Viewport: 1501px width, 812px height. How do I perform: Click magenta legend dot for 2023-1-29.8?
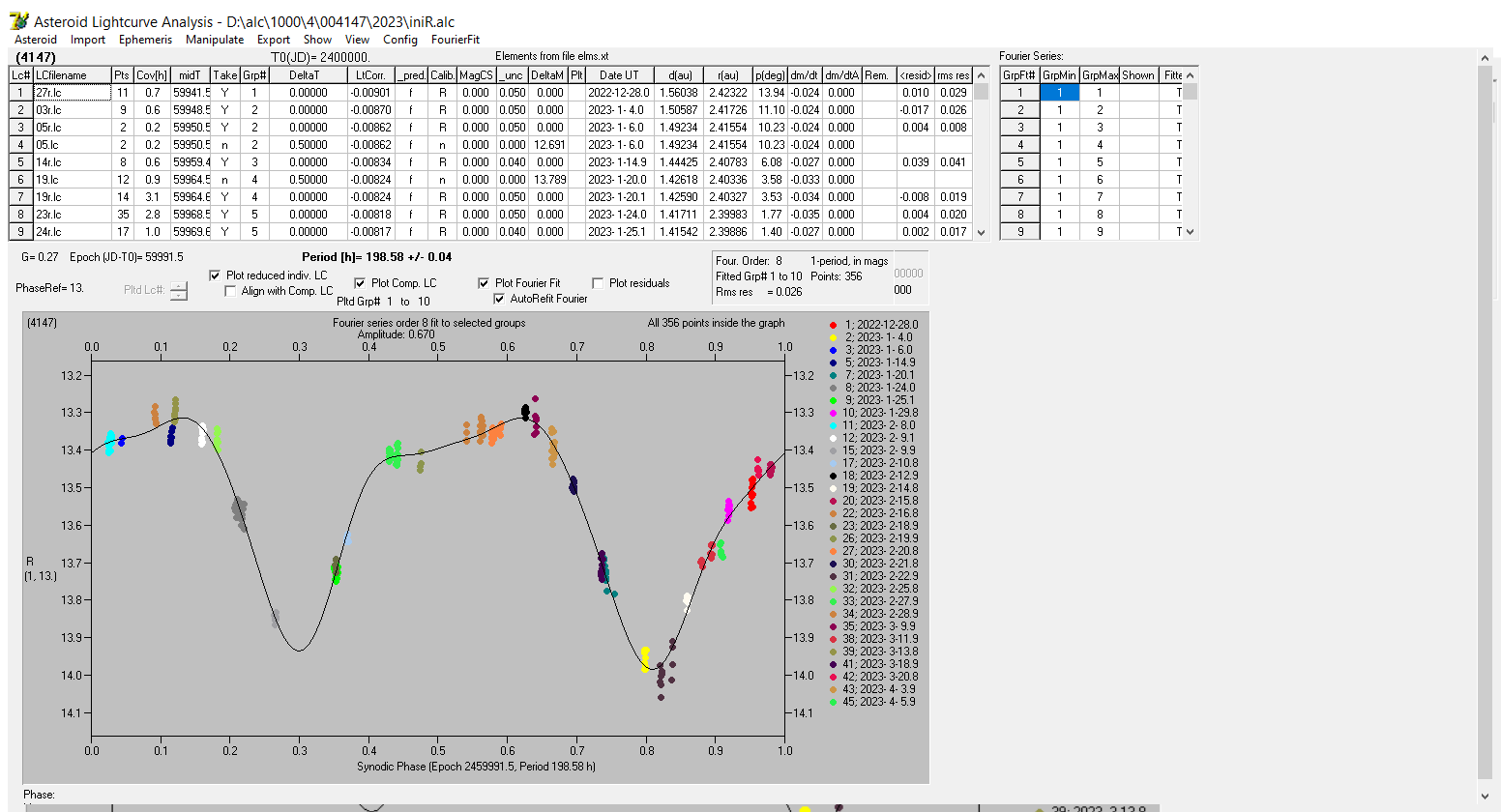tap(833, 413)
